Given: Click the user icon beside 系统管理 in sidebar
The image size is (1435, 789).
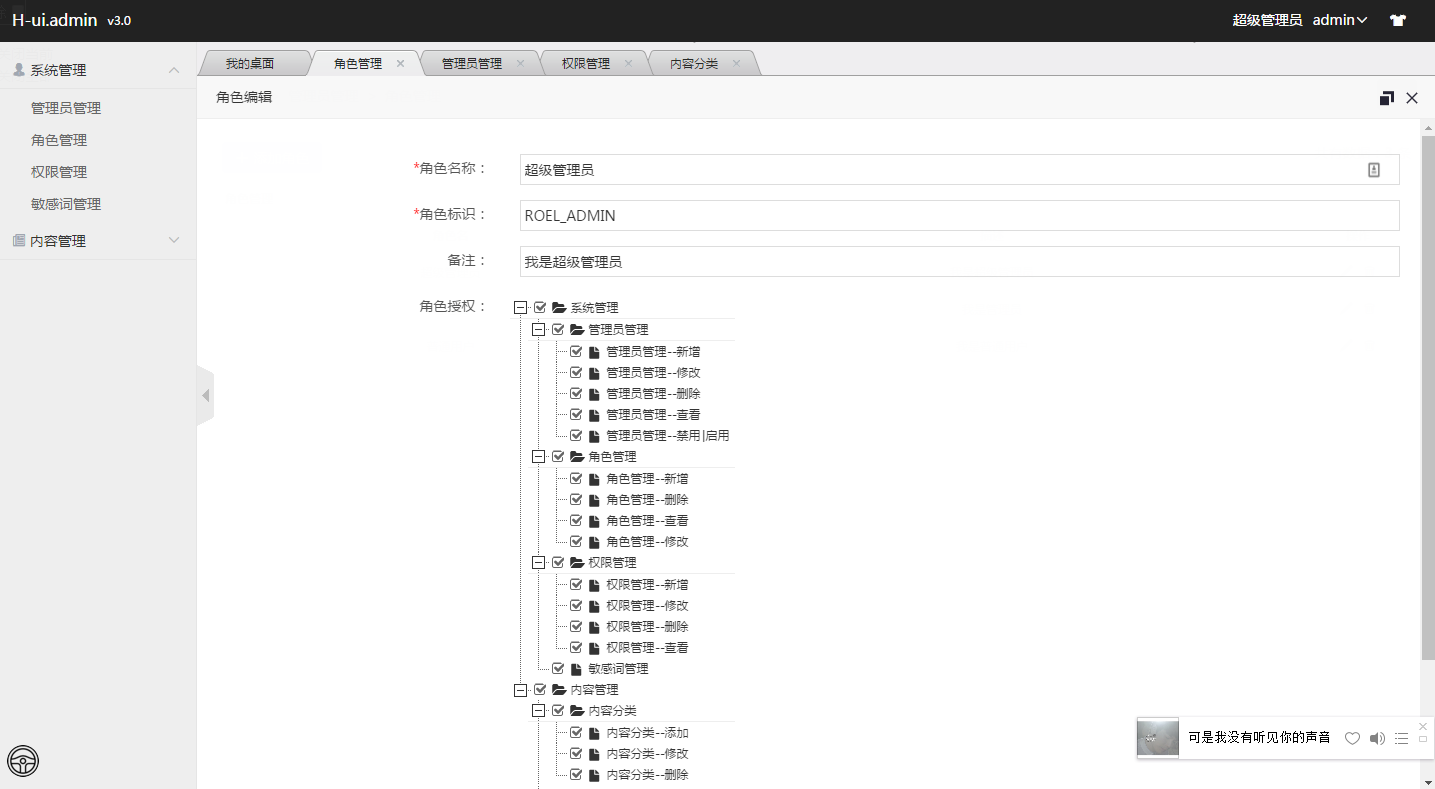Looking at the screenshot, I should [x=19, y=70].
